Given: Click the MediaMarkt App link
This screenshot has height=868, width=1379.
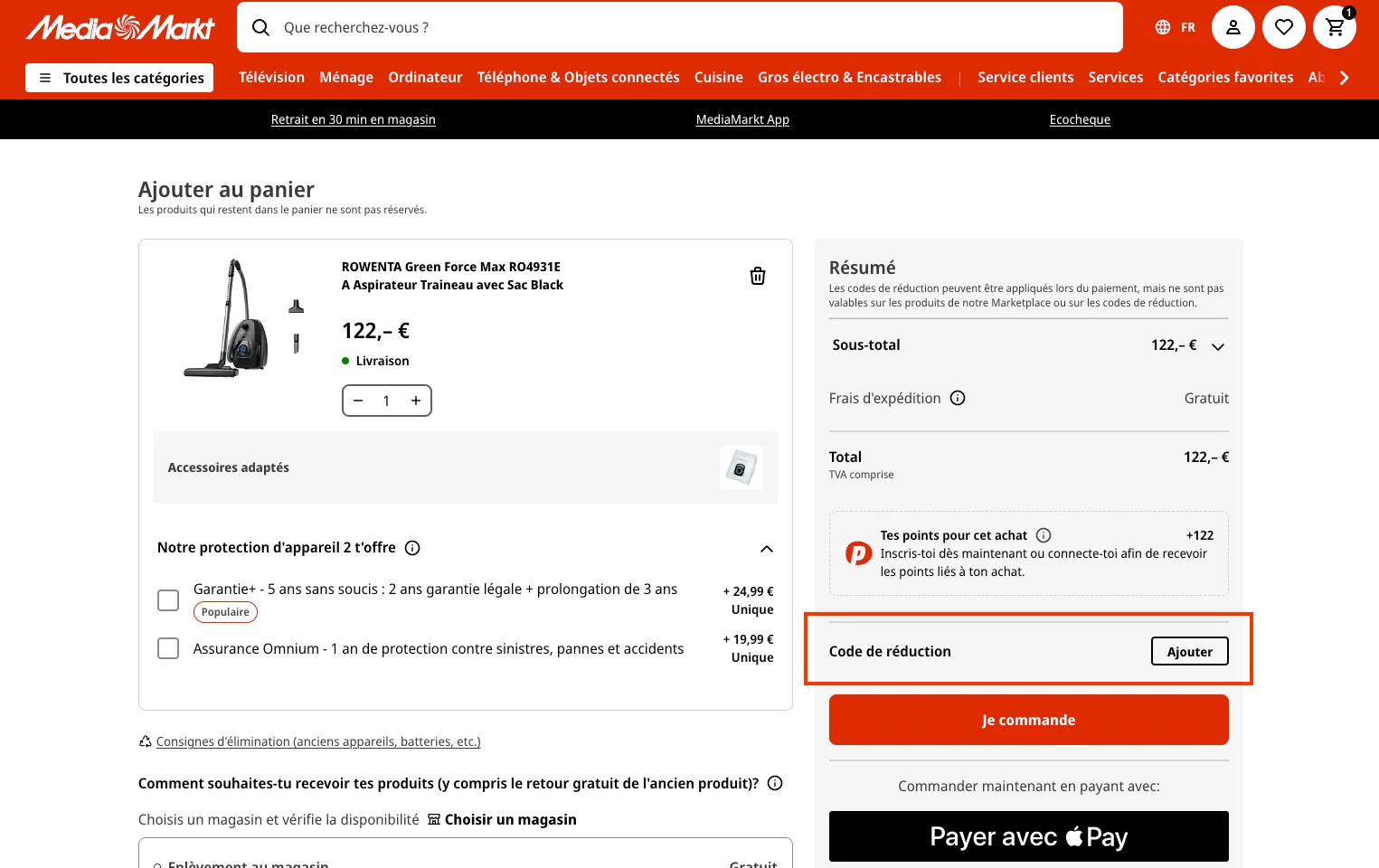Looking at the screenshot, I should point(742,119).
